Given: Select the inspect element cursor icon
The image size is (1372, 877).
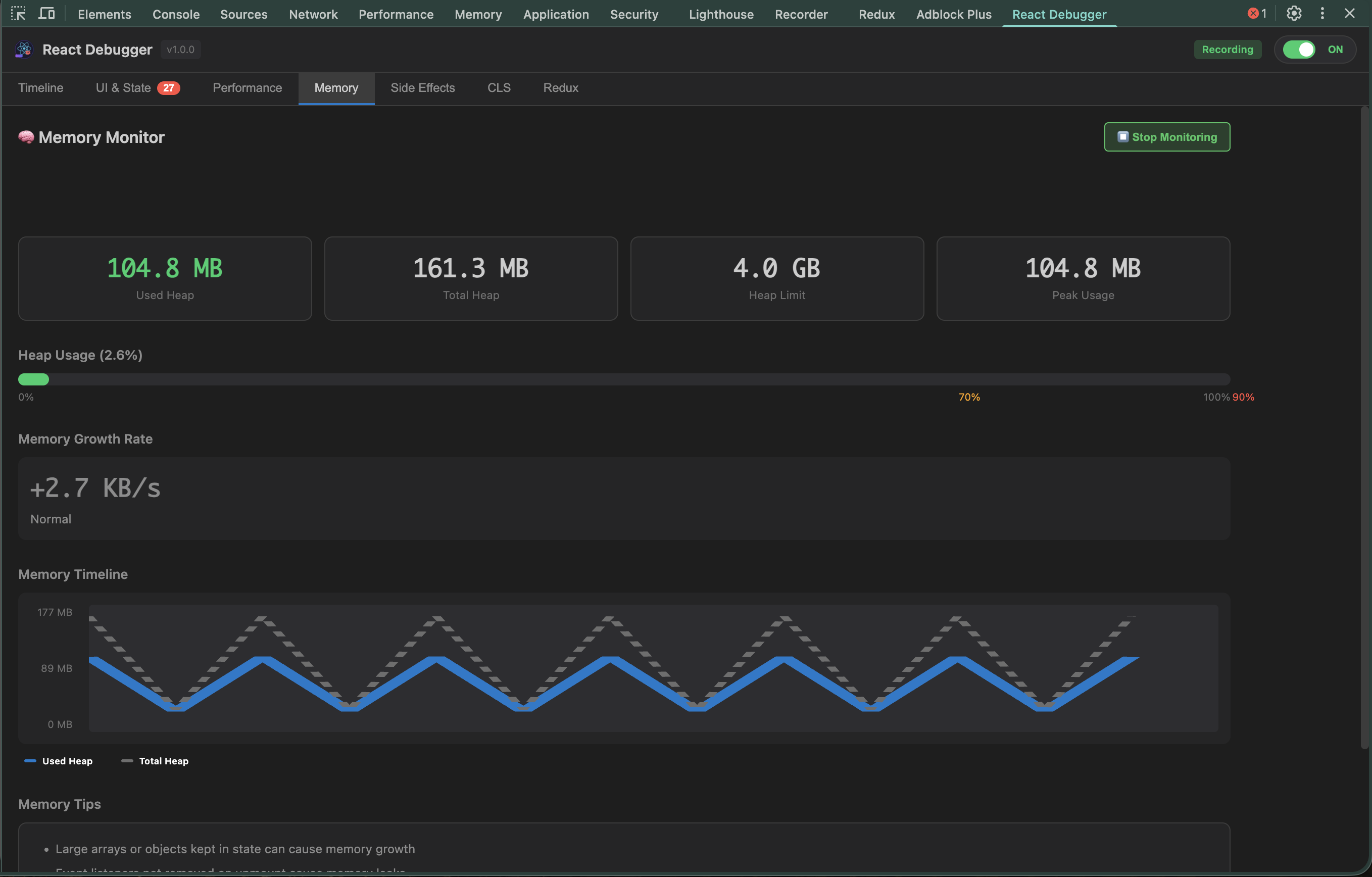Looking at the screenshot, I should [19, 14].
